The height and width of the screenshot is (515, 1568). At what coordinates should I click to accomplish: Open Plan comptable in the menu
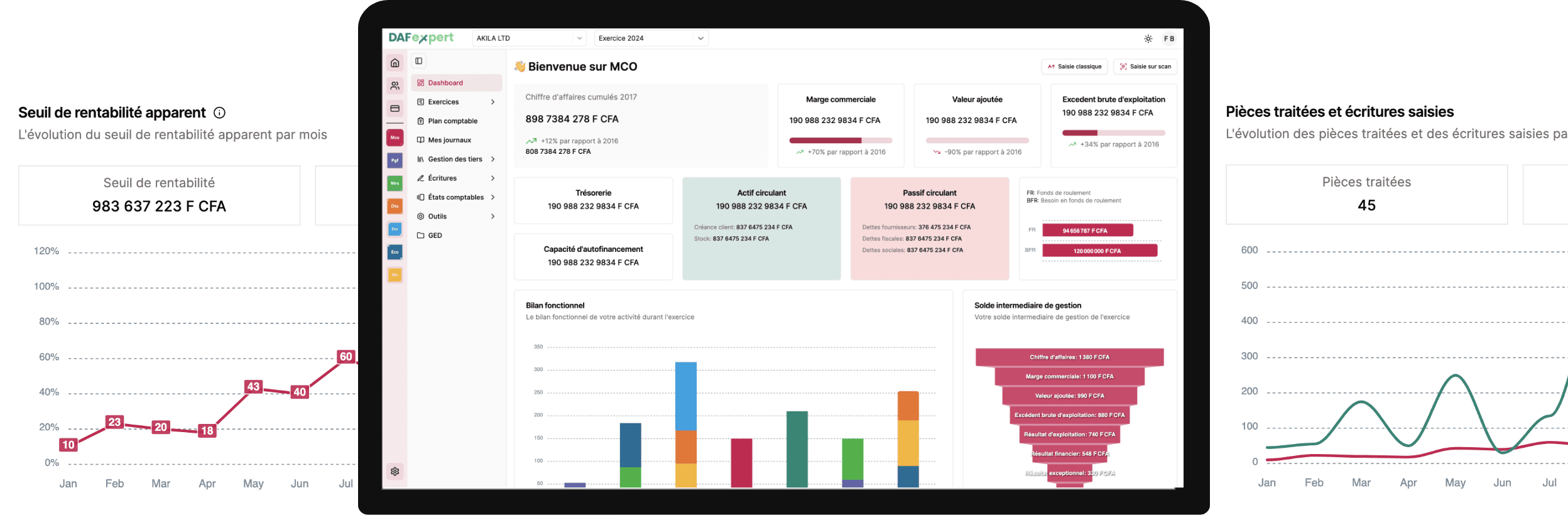452,121
